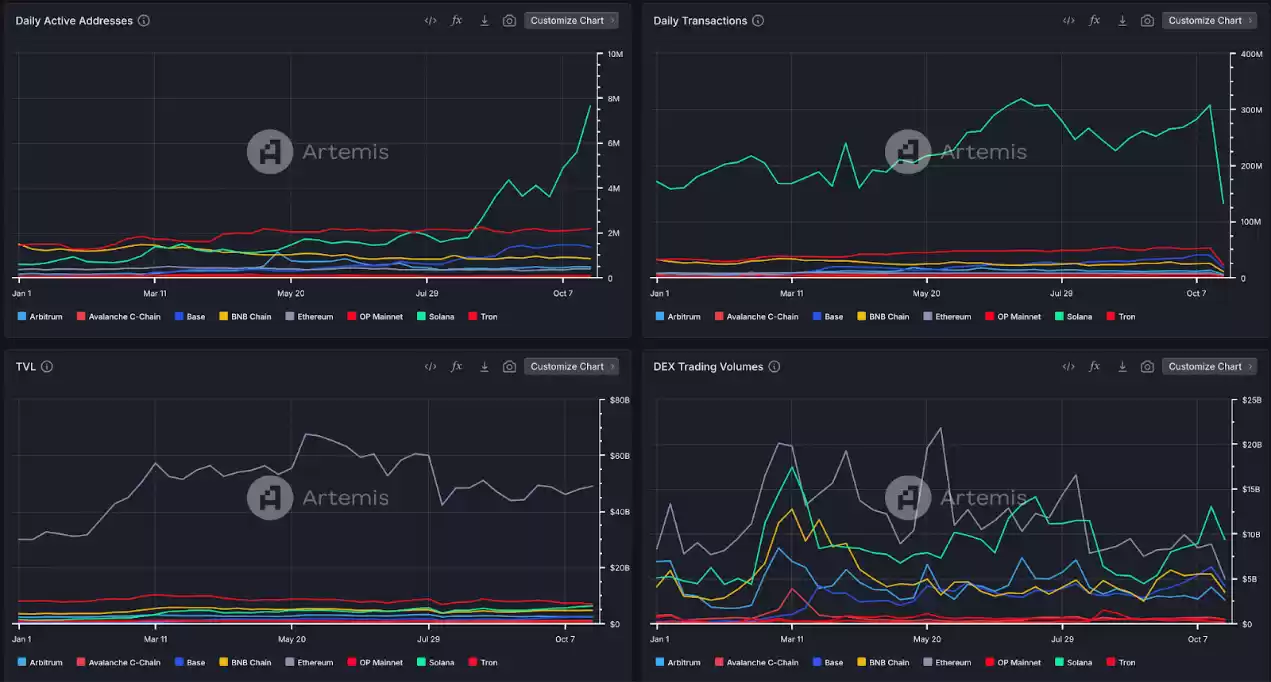Toggle Tron in the DEX Trading Volumes legend

coord(1120,662)
